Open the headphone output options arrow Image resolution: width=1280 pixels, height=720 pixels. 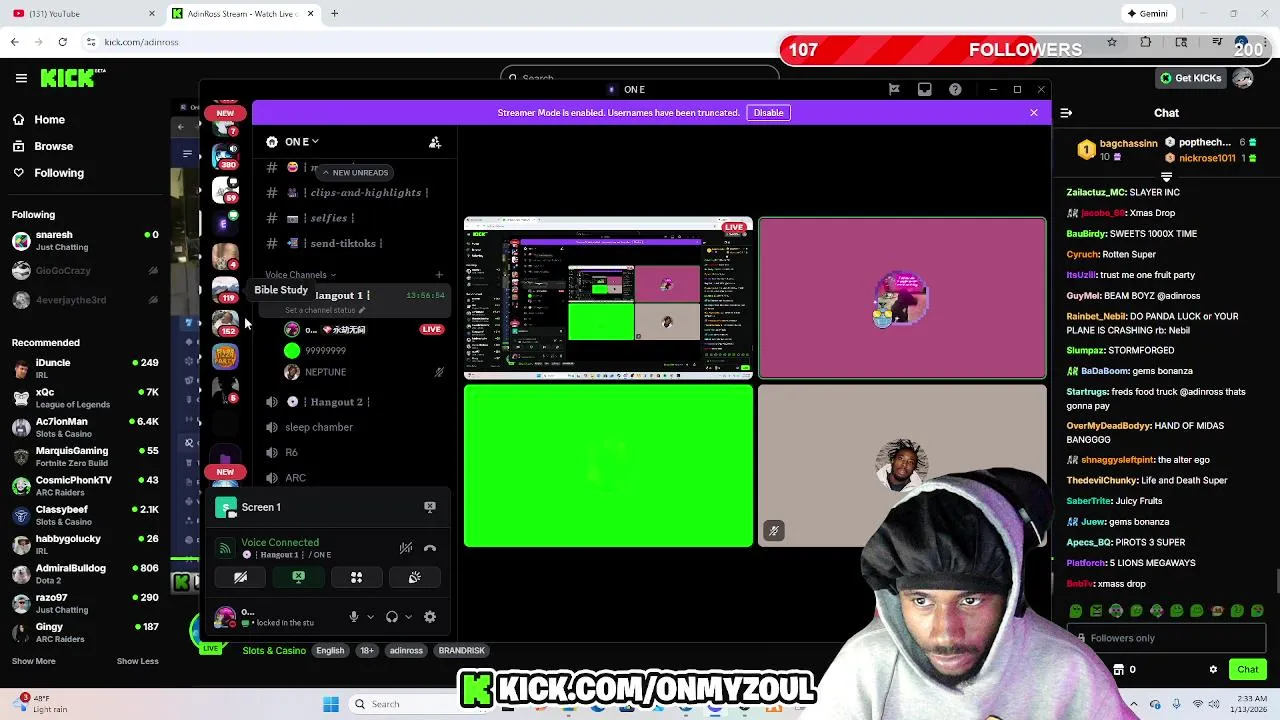pos(408,617)
